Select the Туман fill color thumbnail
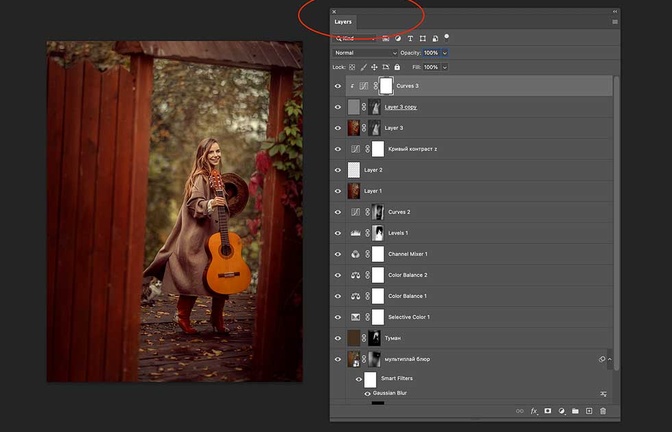Screen dimensions: 672x432 click(354, 338)
